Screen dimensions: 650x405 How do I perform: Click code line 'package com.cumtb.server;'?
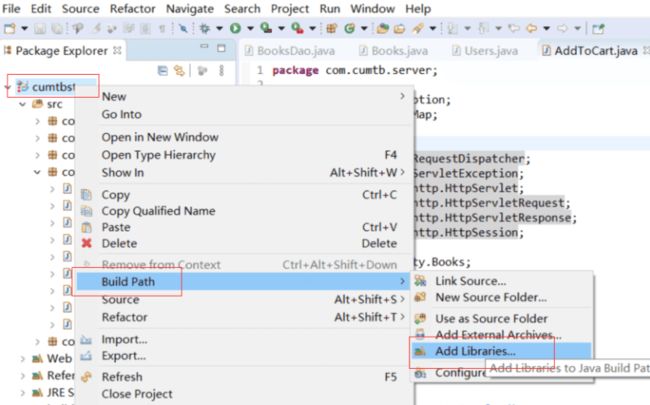tap(355, 70)
